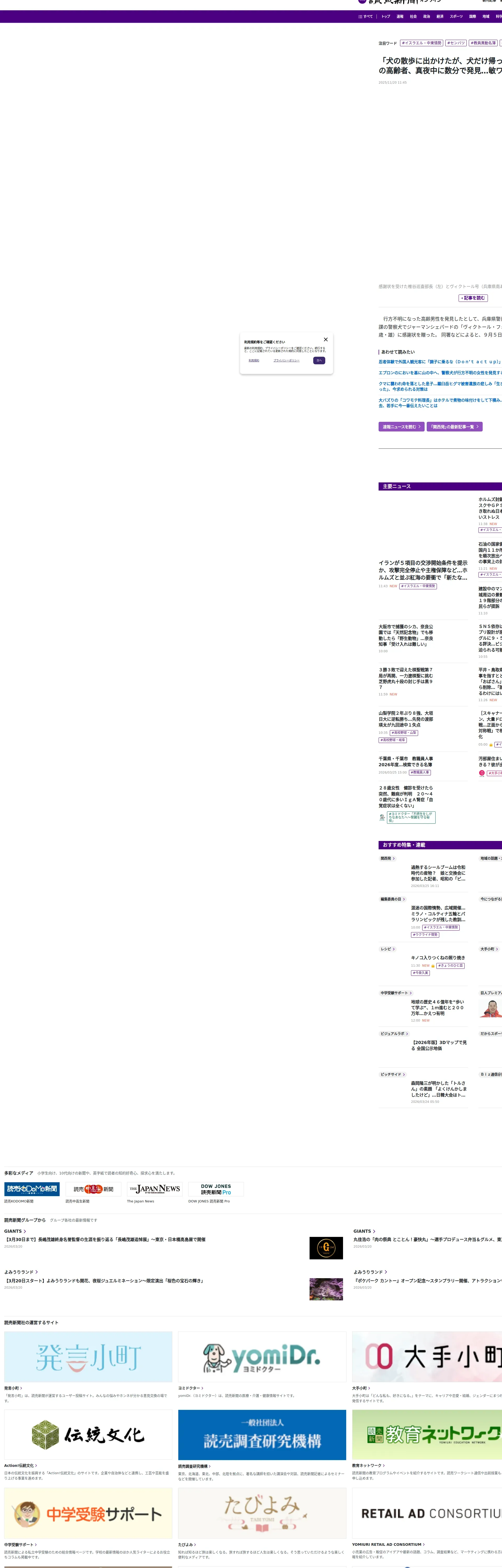Open the 長嶋茂雄終身名誉監督 追悼展 article
502x1568 pixels.
(x=105, y=1239)
